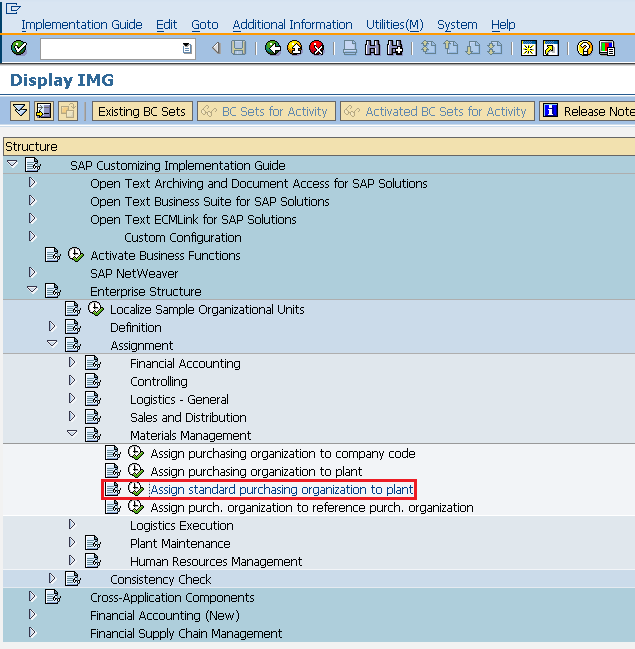Open documentation icon for Assign standard purchasing organization

pyautogui.click(x=113, y=489)
